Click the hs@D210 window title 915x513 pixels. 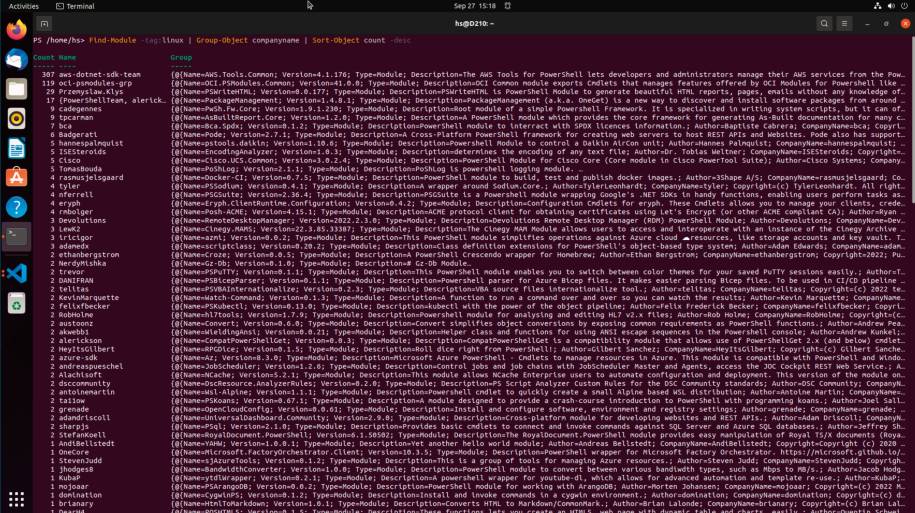[x=474, y=24]
